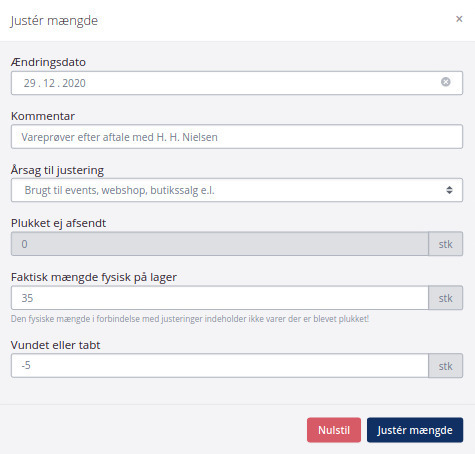Click the stk unit beside Vundet eller tabt
Viewport: 475px width, 454px height.
point(445,366)
